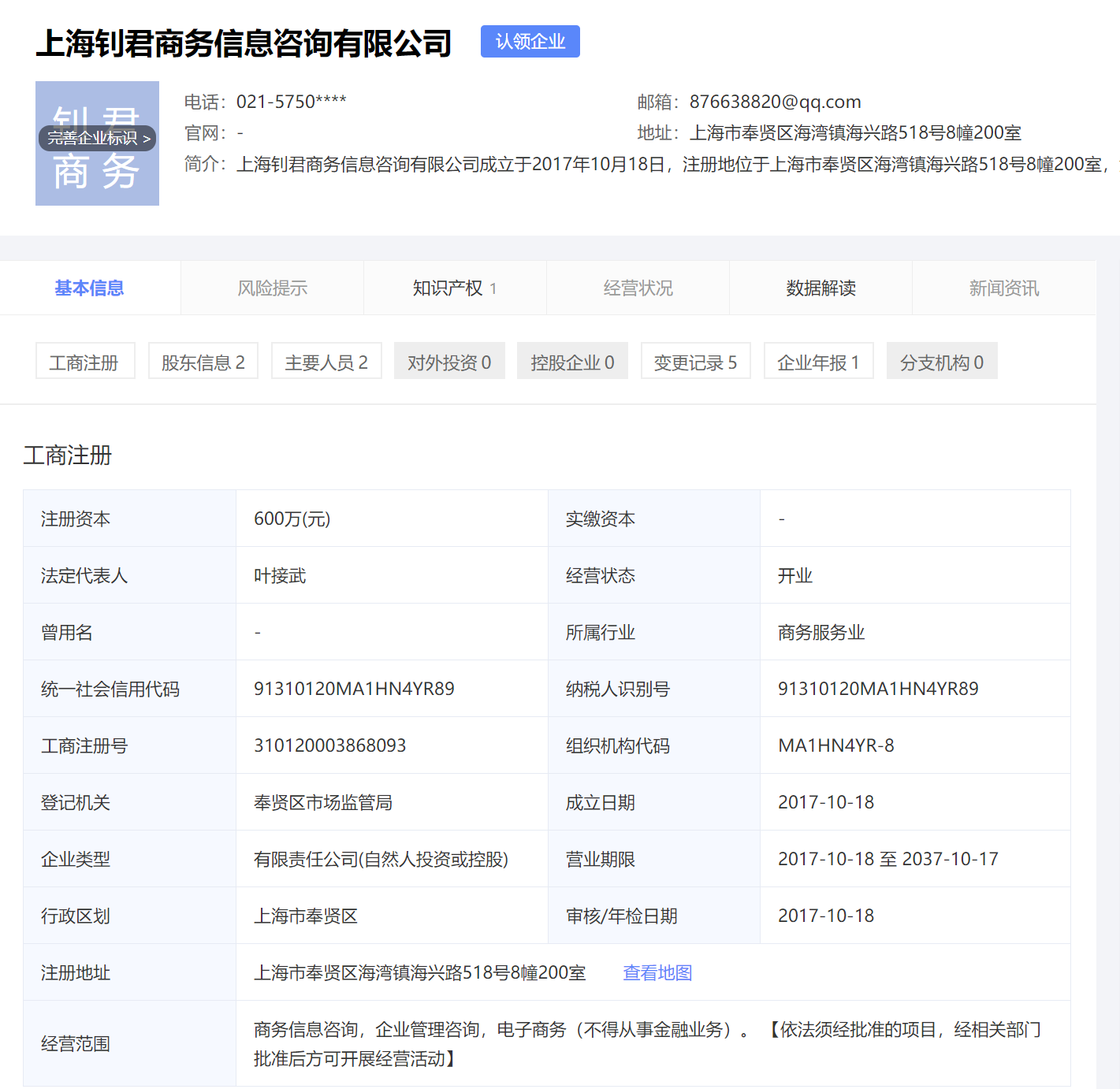The width and height of the screenshot is (1120, 1089).
Task: Select the 工商注册 section button
Action: tap(85, 361)
